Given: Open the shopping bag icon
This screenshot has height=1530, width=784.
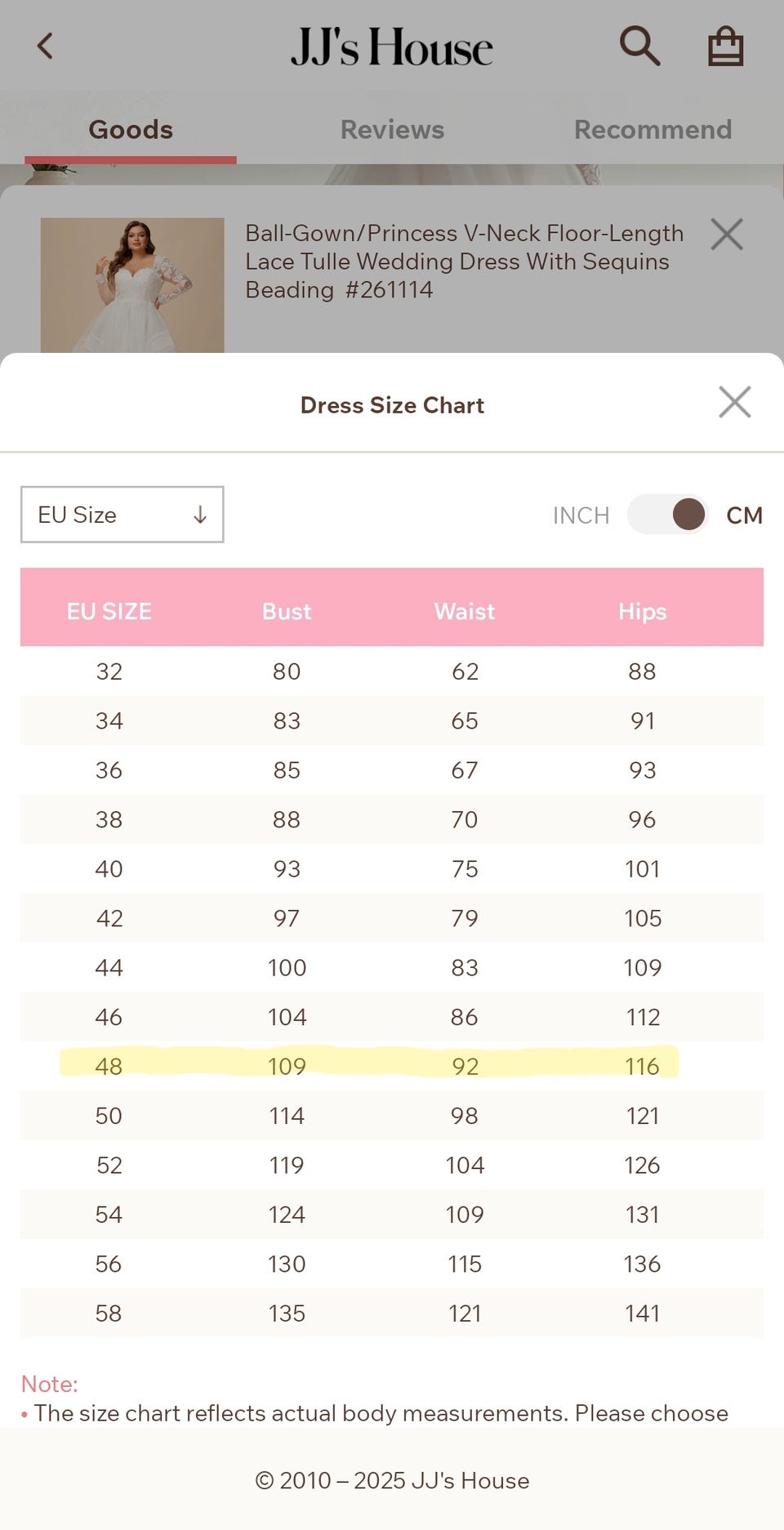Looking at the screenshot, I should tap(725, 46).
